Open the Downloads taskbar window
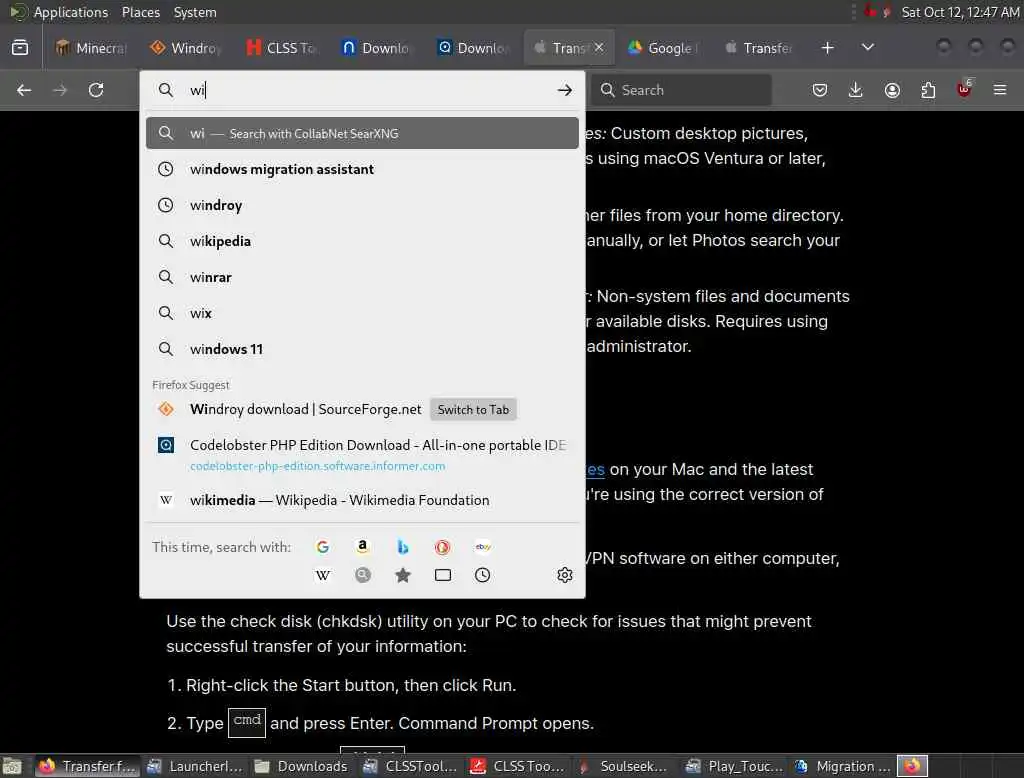Viewport: 1024px width, 778px height. coord(301,766)
